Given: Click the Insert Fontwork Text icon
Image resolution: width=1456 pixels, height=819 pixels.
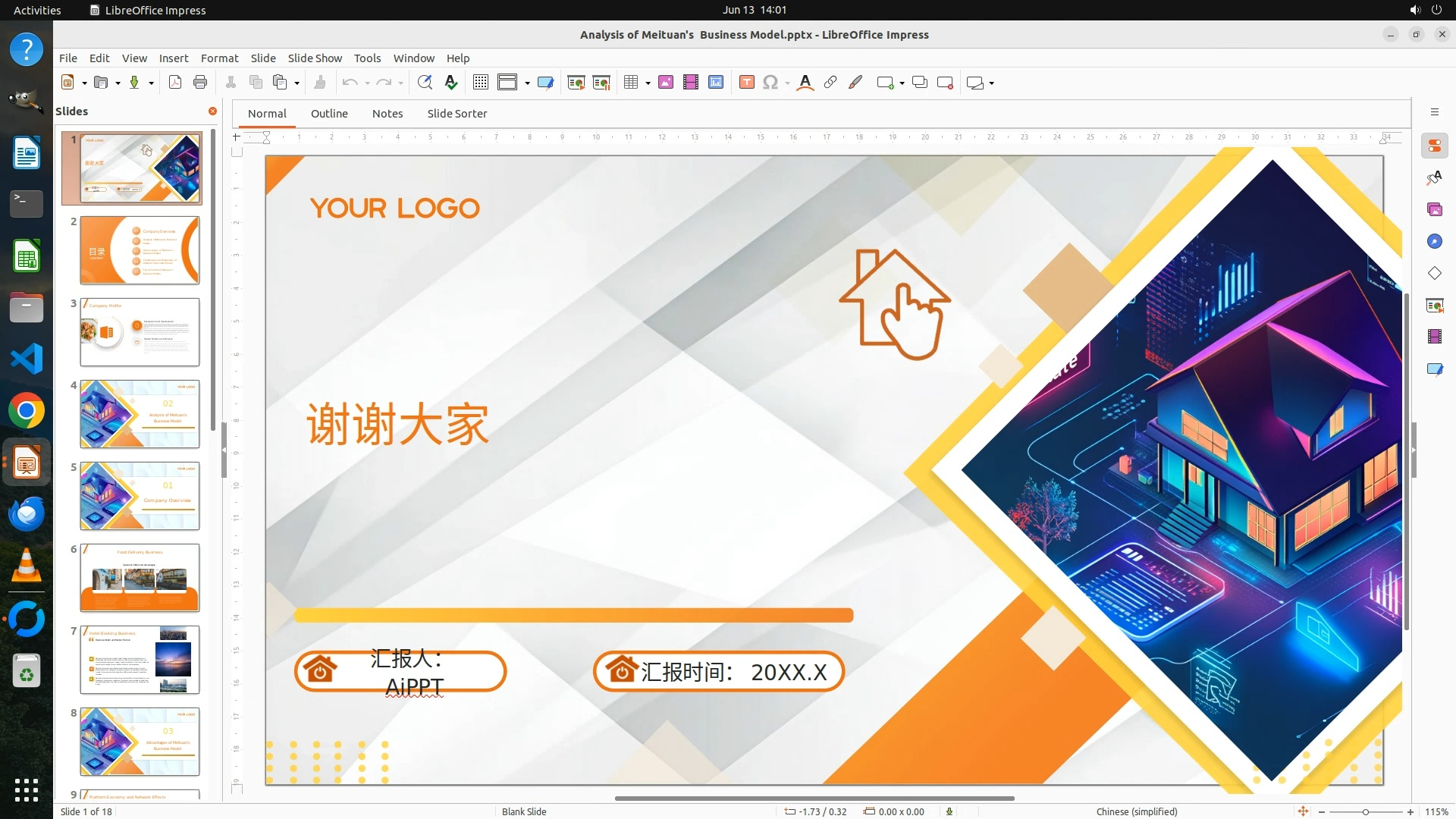Looking at the screenshot, I should pyautogui.click(x=805, y=83).
